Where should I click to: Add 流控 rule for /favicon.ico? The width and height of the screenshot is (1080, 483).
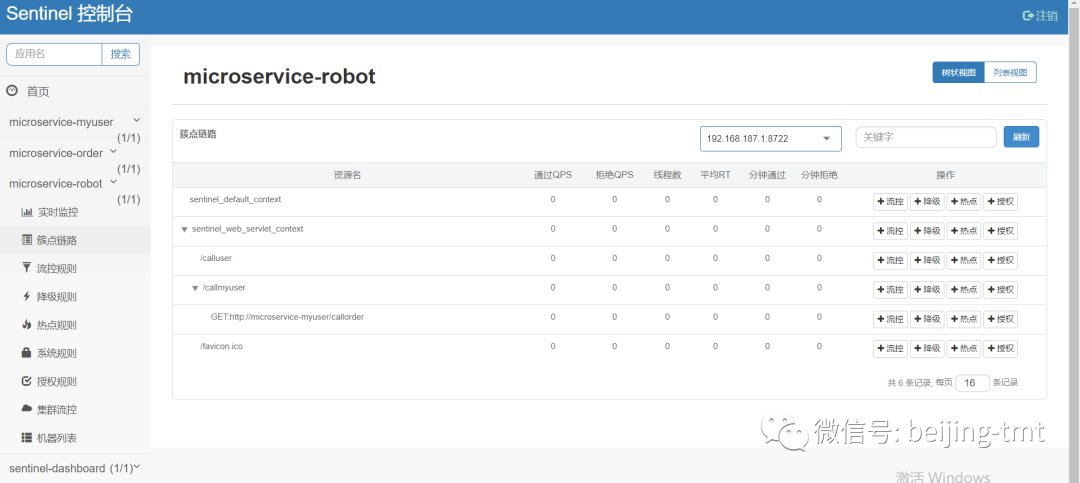(890, 349)
